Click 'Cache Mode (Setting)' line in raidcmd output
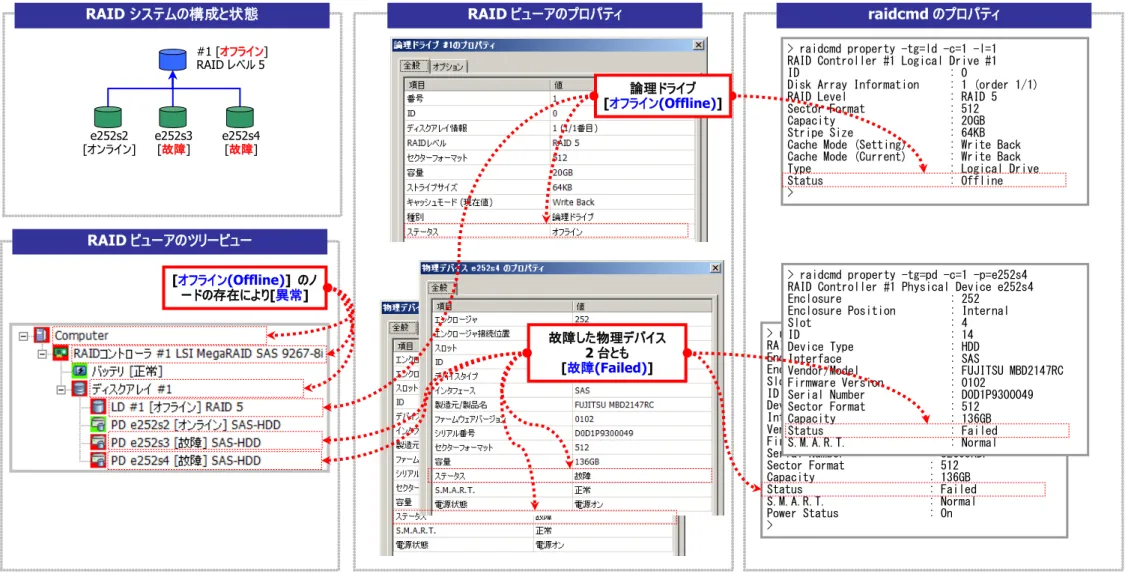Screen dimensions: 1131x574 [x=904, y=145]
